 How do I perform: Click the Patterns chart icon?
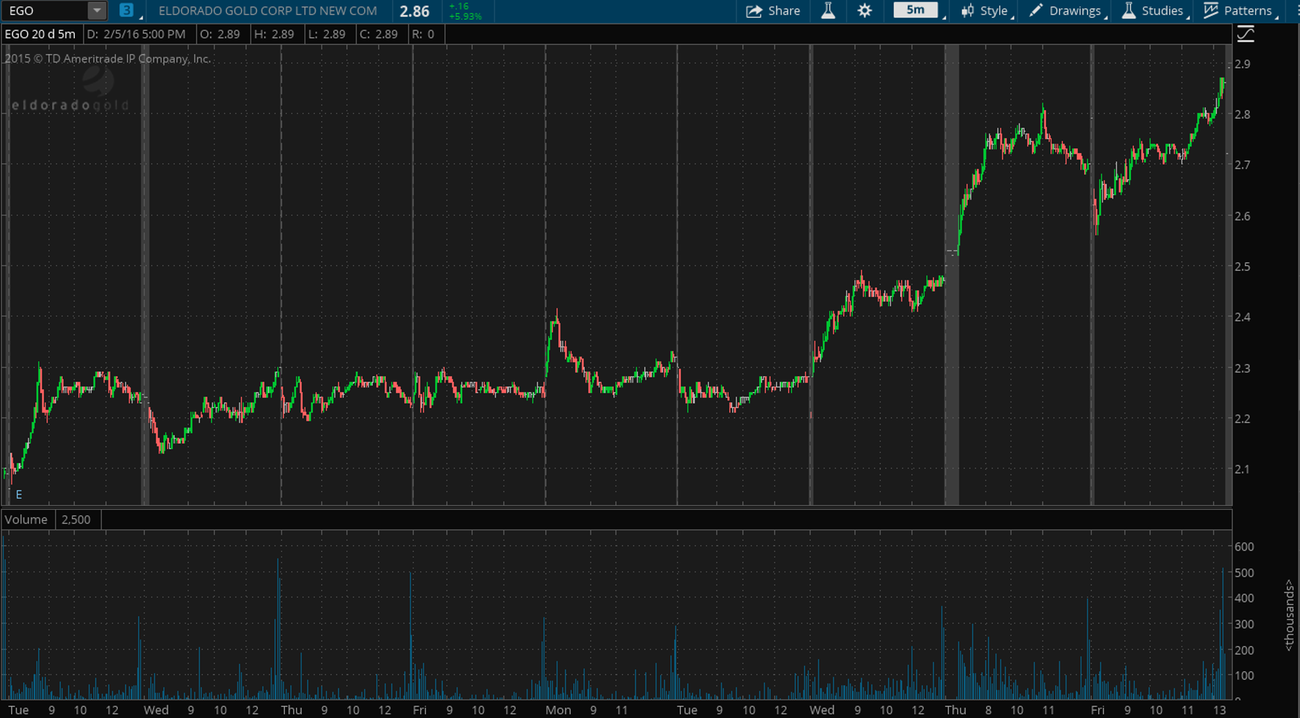[x=1211, y=11]
